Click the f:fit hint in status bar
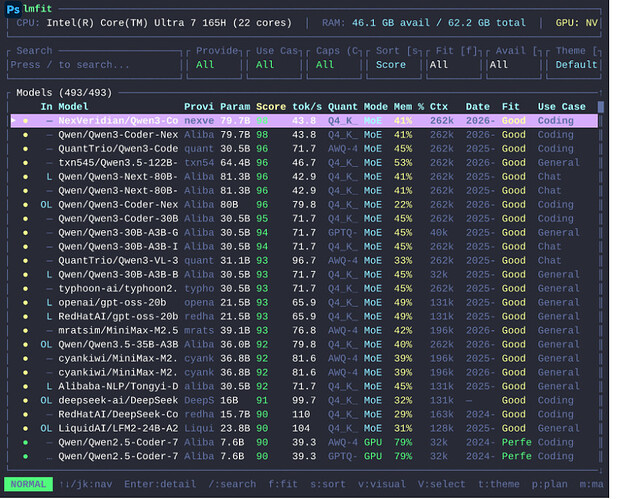626x499 pixels. pos(283,484)
